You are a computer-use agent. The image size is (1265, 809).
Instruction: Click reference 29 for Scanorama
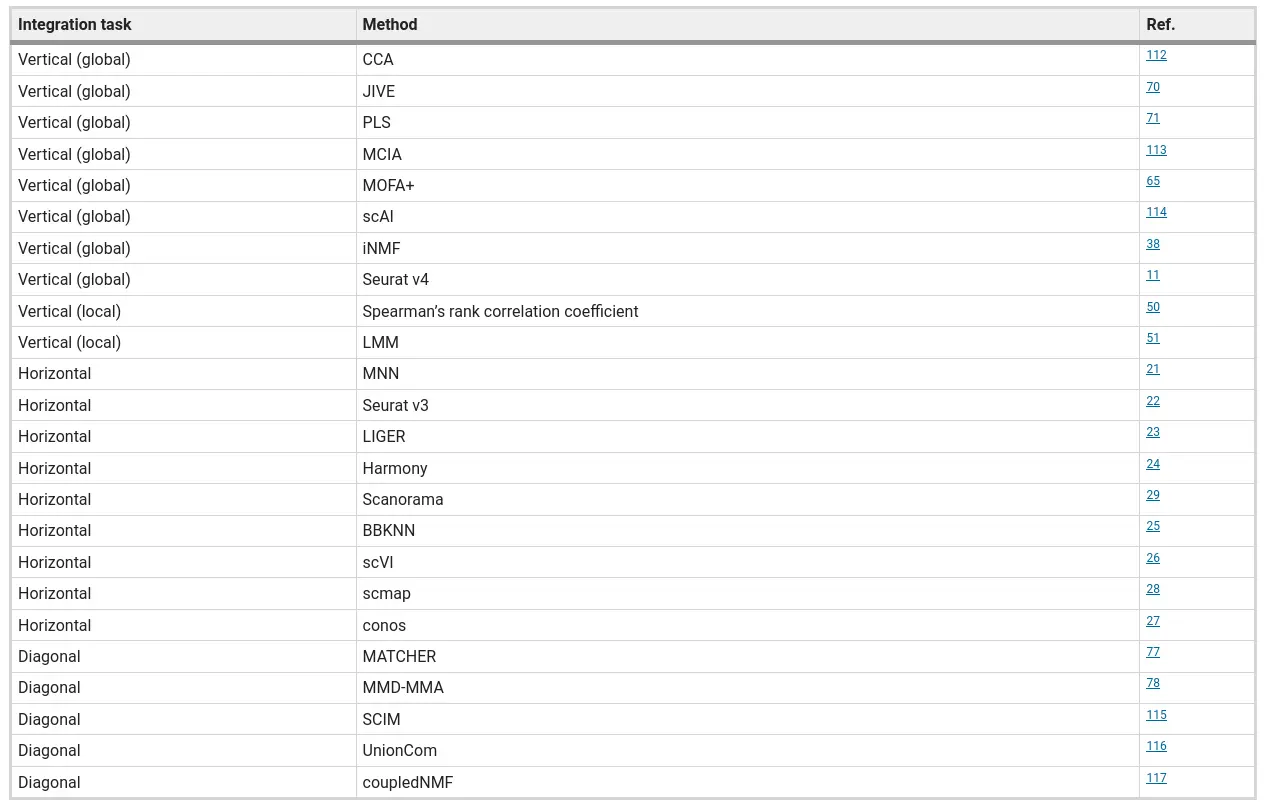[1153, 495]
